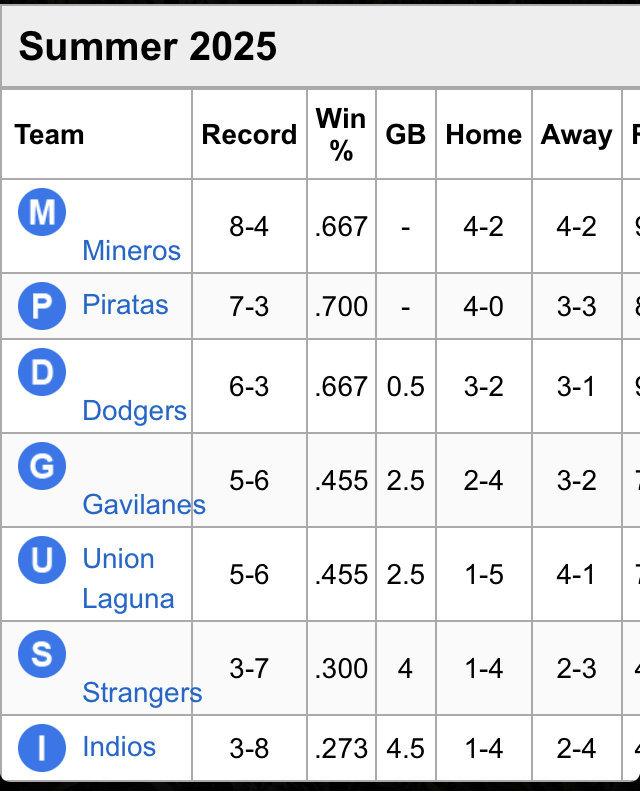
Task: Open the Union Laguna team link
Action: (x=128, y=579)
